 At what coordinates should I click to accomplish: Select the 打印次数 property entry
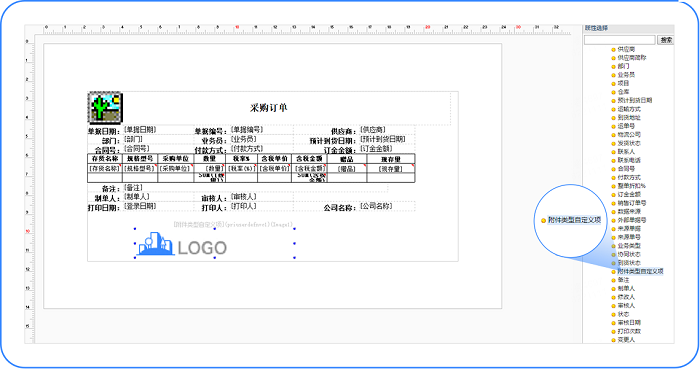[x=629, y=331]
